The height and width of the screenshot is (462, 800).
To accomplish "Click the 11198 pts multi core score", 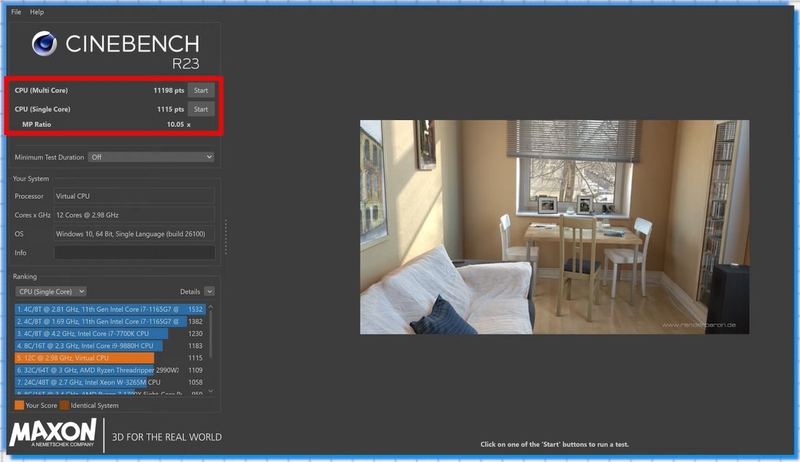I will tap(169, 90).
